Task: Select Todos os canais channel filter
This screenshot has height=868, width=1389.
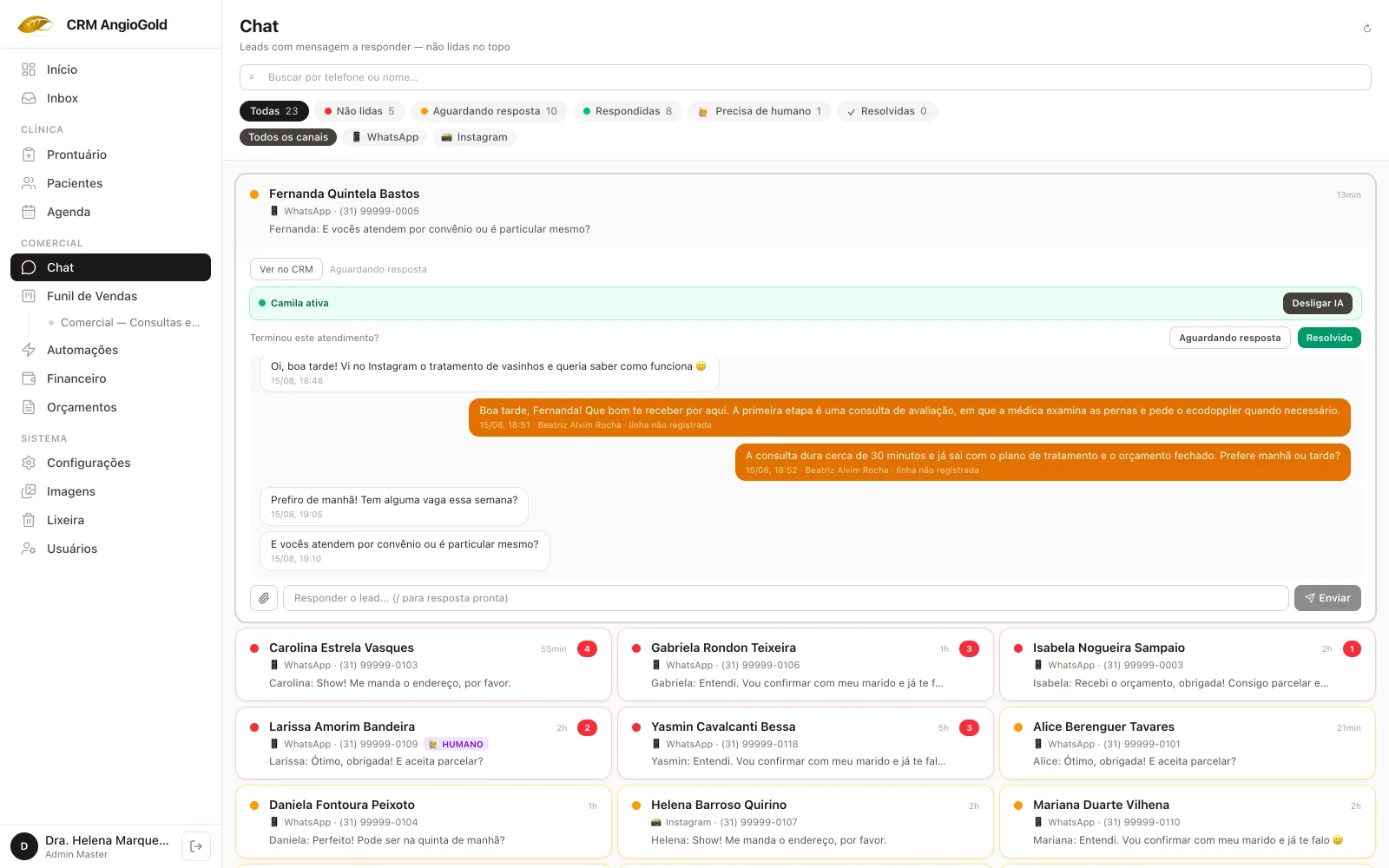Action: (x=288, y=137)
